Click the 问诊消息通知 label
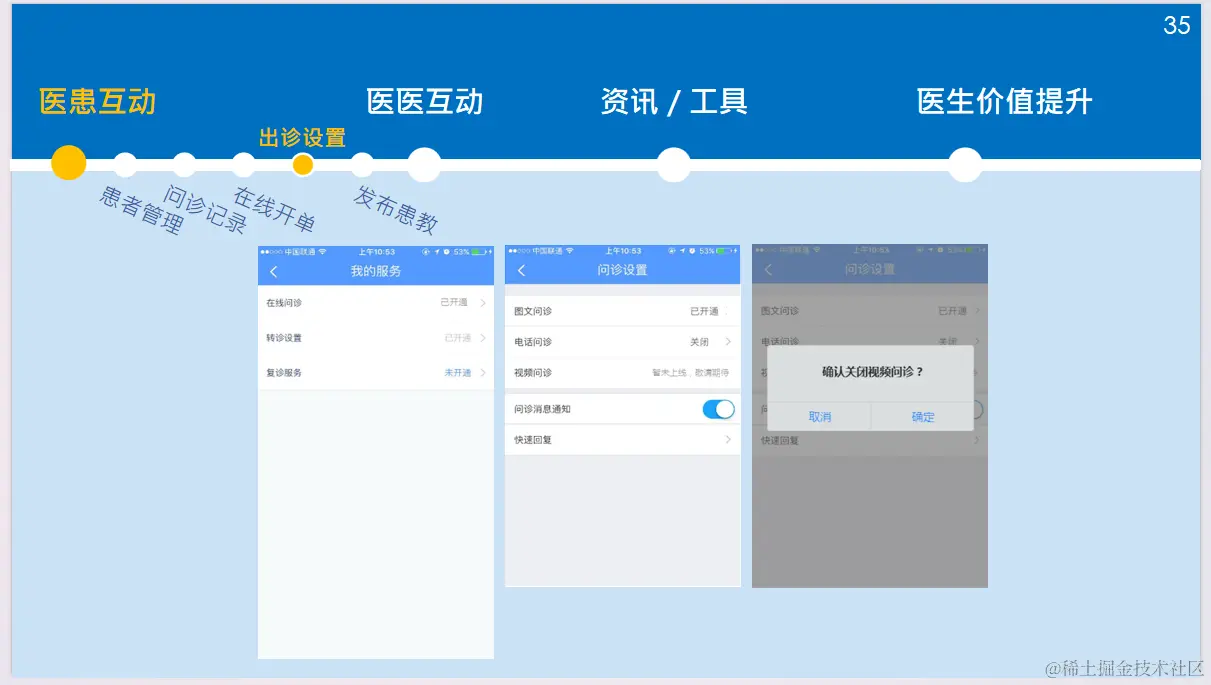The width and height of the screenshot is (1211, 685). click(542, 409)
